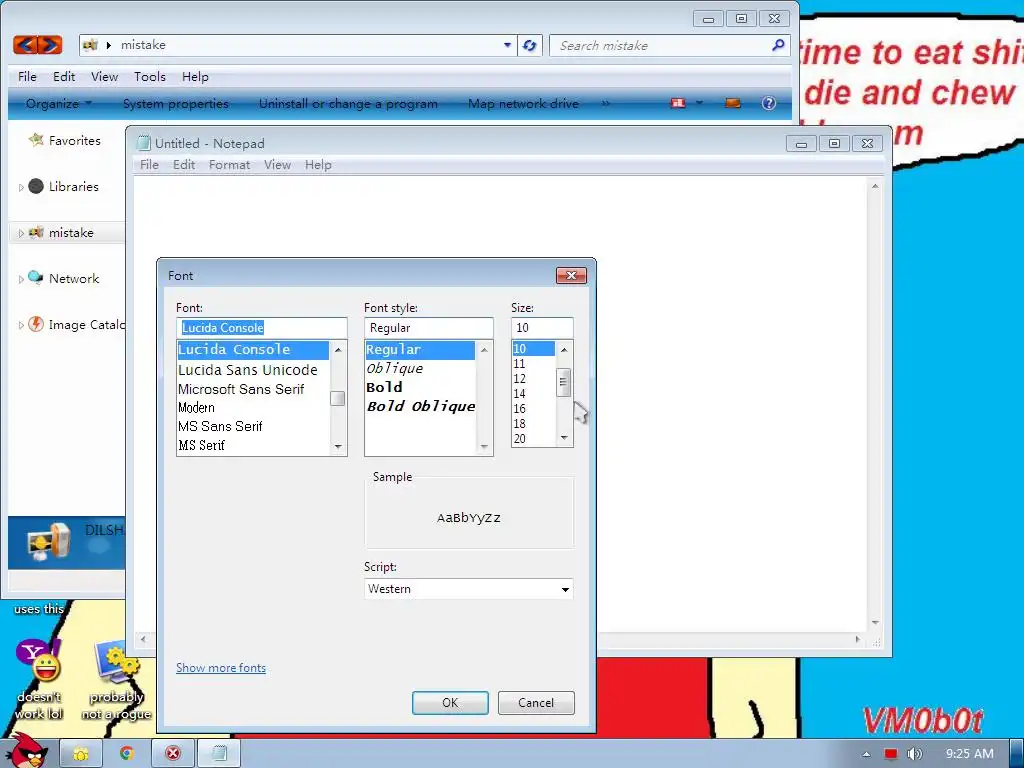Click Cancel in Font dialog
Screen dimensions: 1024x768
(536, 703)
